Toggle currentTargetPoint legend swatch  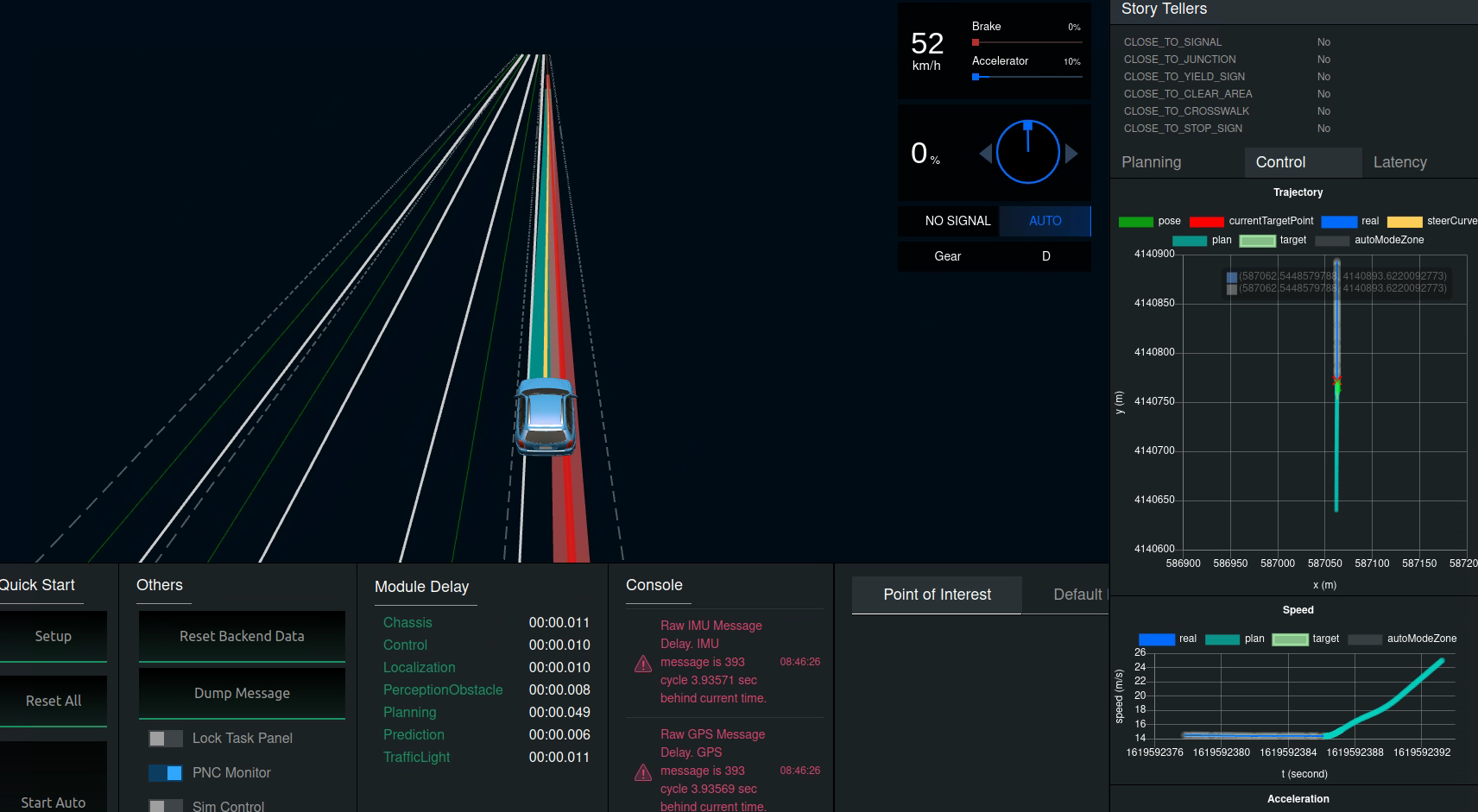point(1206,222)
